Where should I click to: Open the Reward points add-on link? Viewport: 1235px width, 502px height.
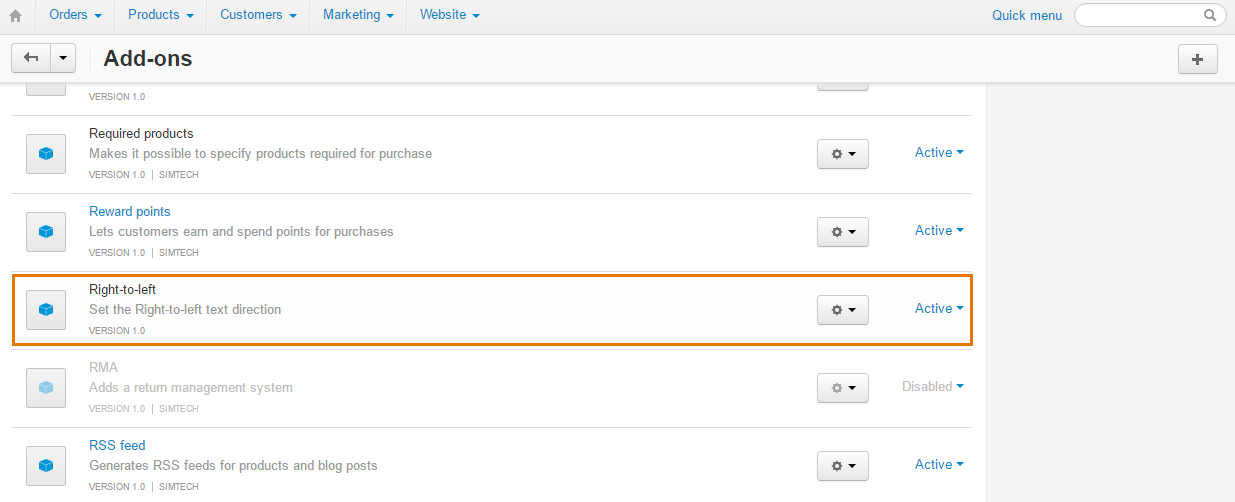pos(130,212)
